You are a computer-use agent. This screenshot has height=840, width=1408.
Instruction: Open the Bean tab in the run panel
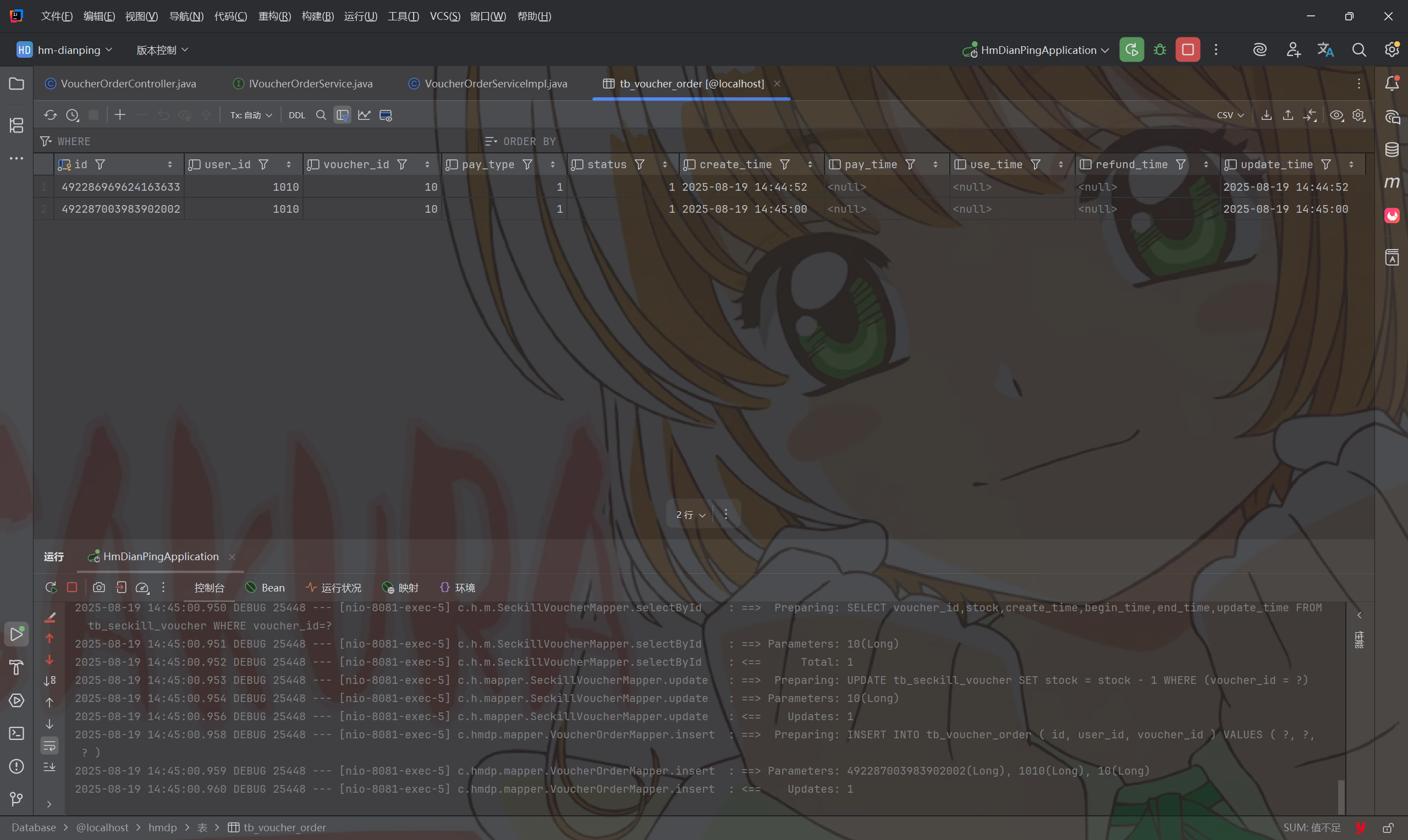click(265, 588)
